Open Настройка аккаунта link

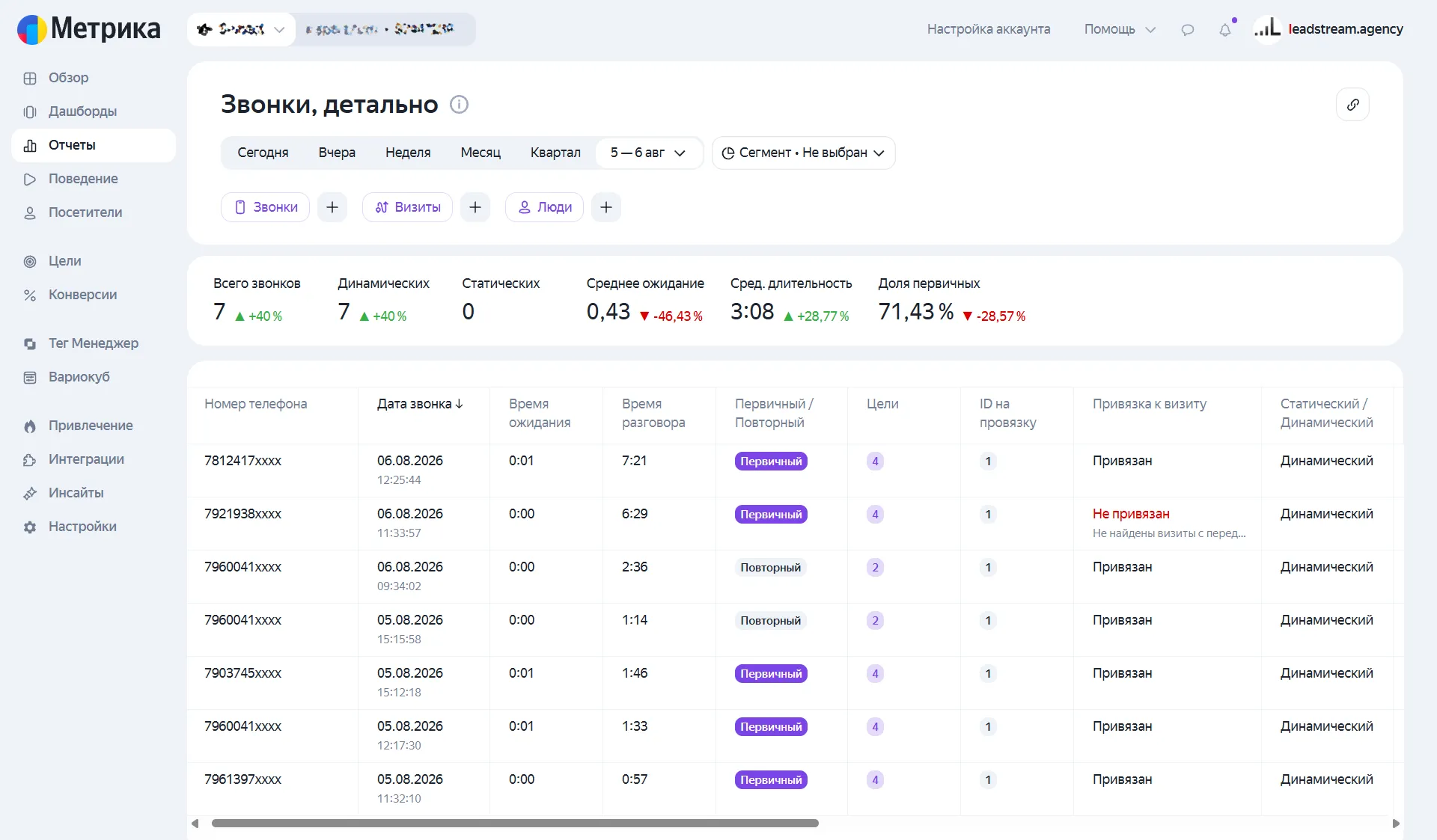point(989,29)
